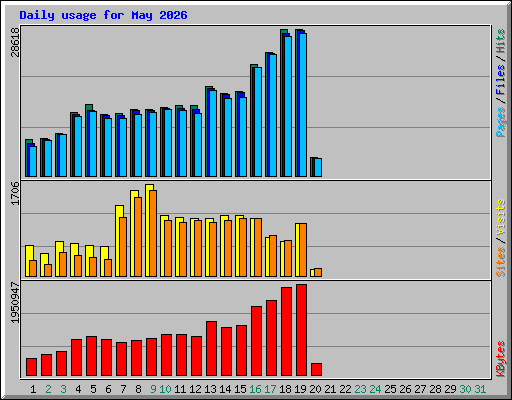Screen dimensions: 512x400
Task: Click day label 28 on the x-axis
Action: (435, 389)
